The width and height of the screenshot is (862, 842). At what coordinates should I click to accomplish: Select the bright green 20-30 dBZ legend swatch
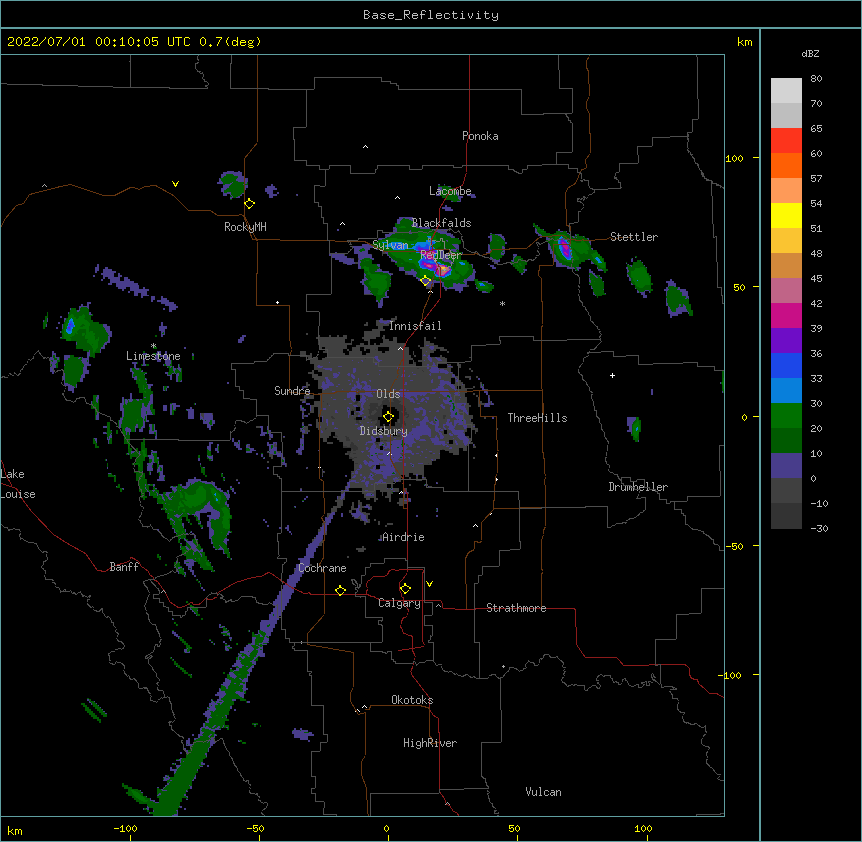click(x=786, y=416)
